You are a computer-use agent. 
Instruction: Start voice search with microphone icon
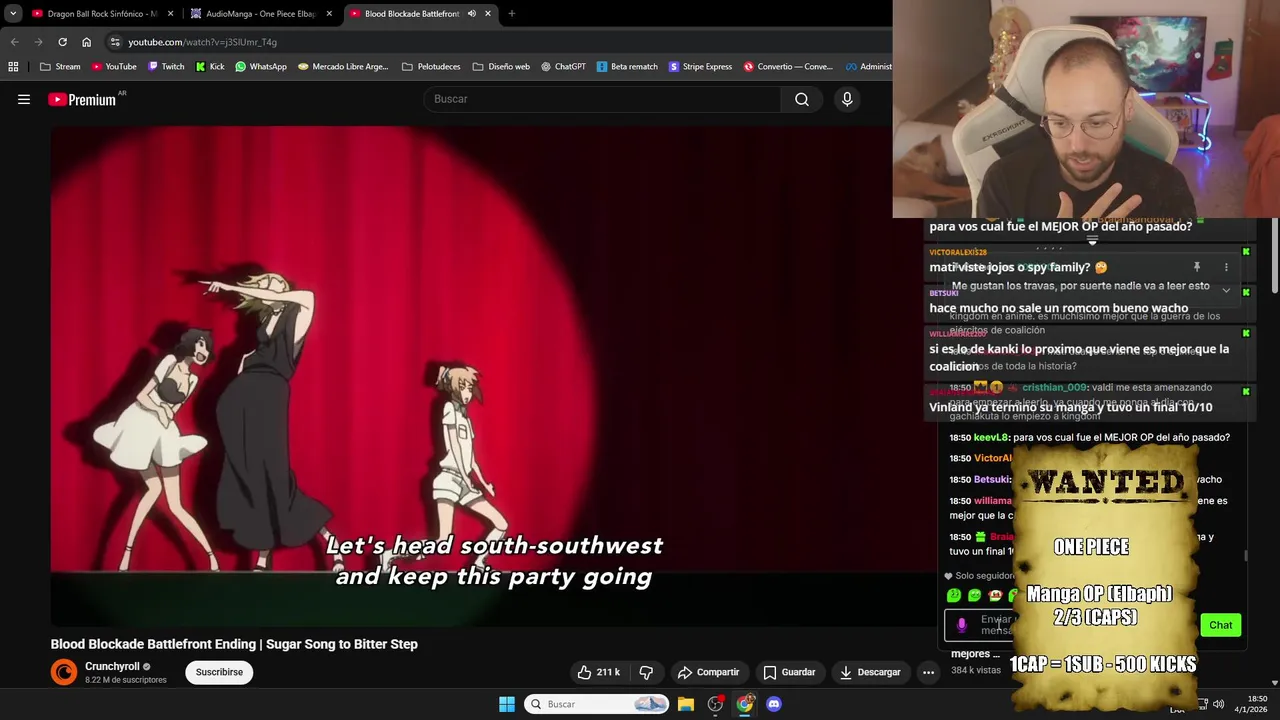click(847, 99)
